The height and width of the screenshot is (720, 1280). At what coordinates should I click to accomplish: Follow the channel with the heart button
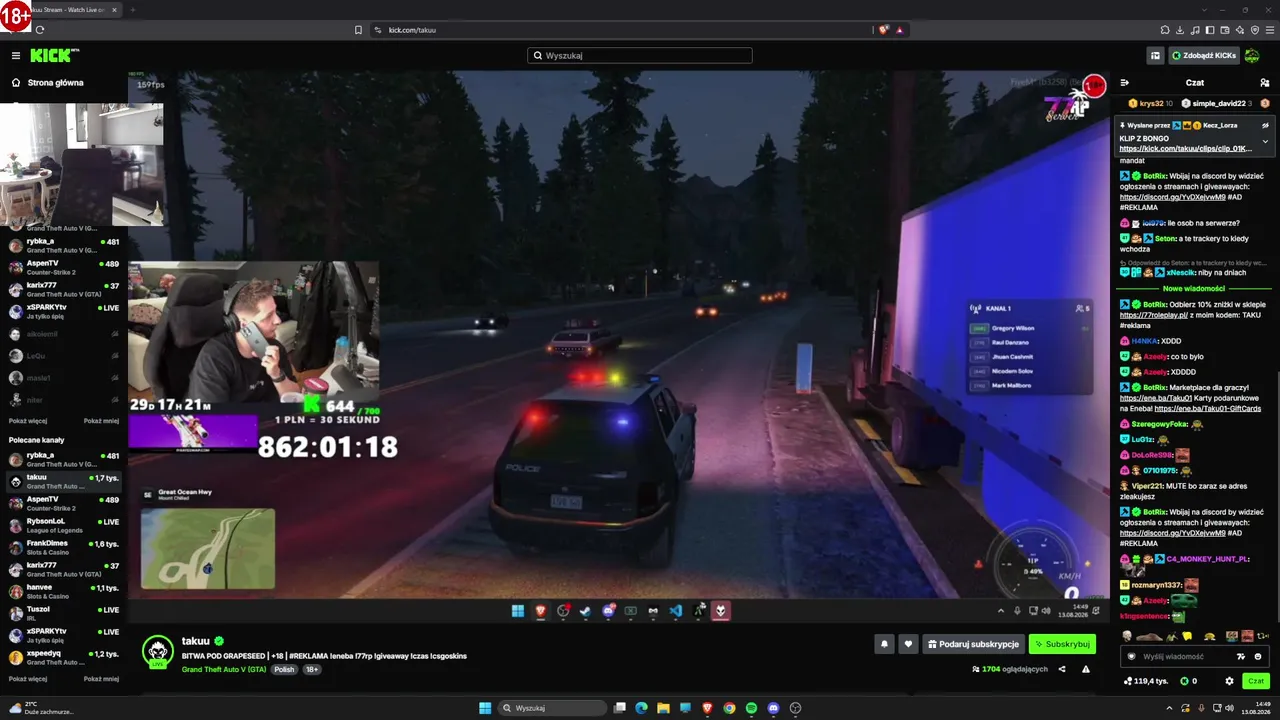[908, 645]
